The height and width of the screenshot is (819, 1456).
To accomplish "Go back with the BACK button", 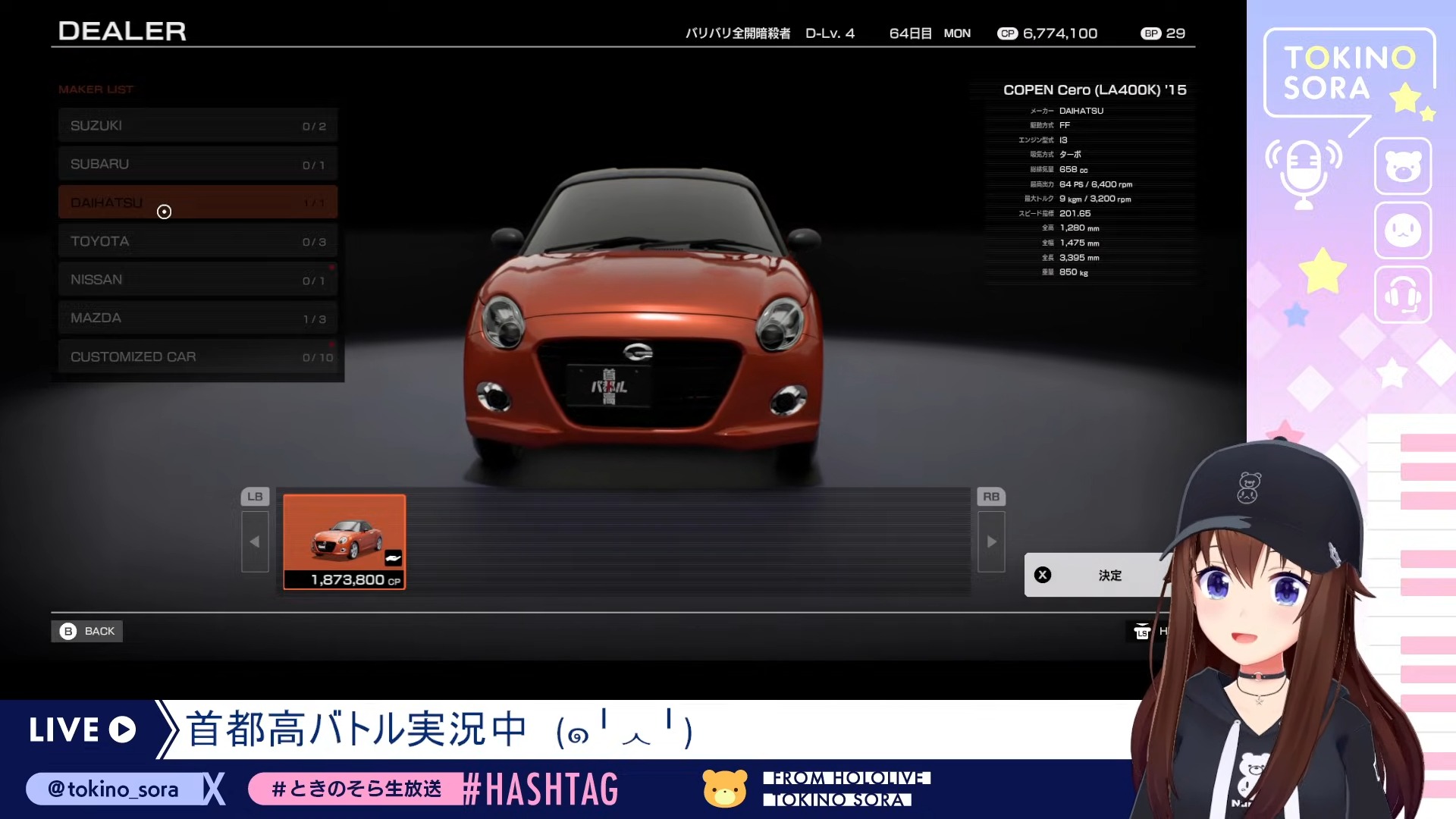I will coord(86,631).
